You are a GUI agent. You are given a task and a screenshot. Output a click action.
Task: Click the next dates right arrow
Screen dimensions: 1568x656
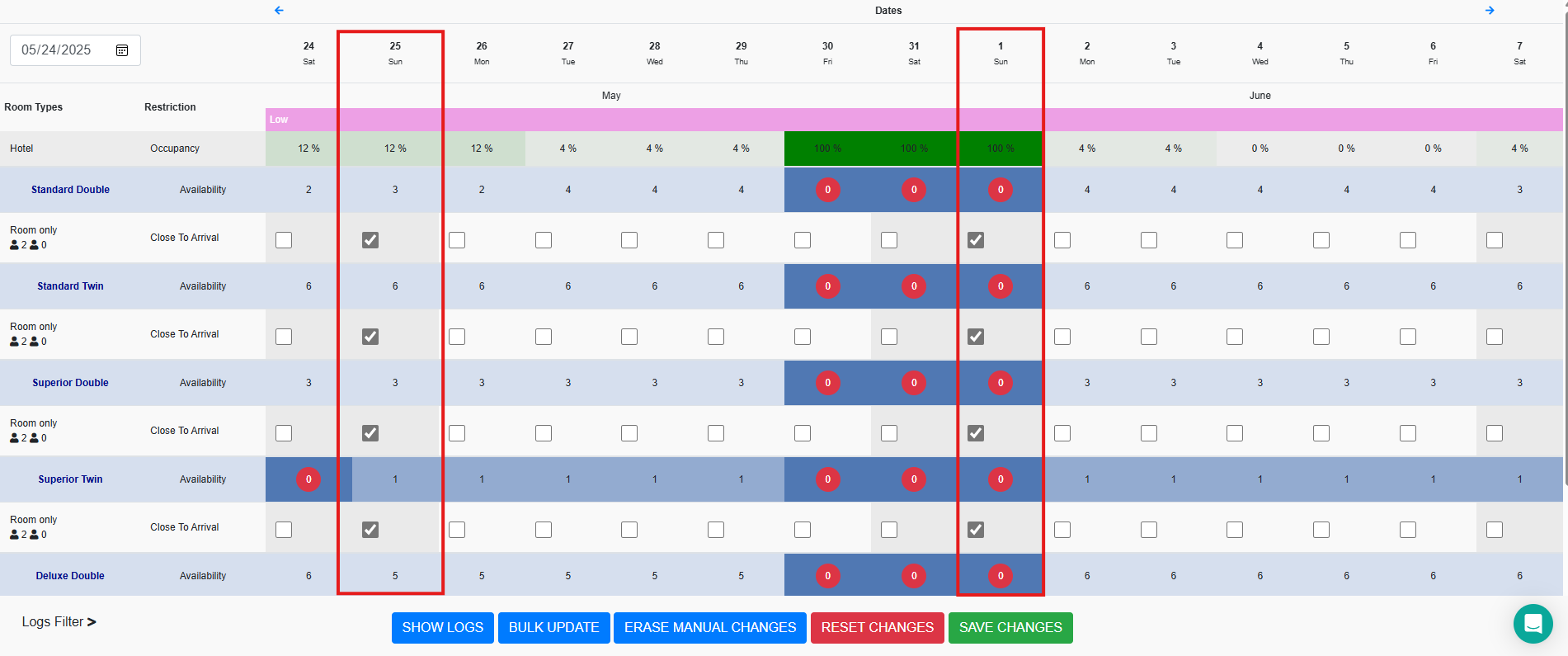1490,11
